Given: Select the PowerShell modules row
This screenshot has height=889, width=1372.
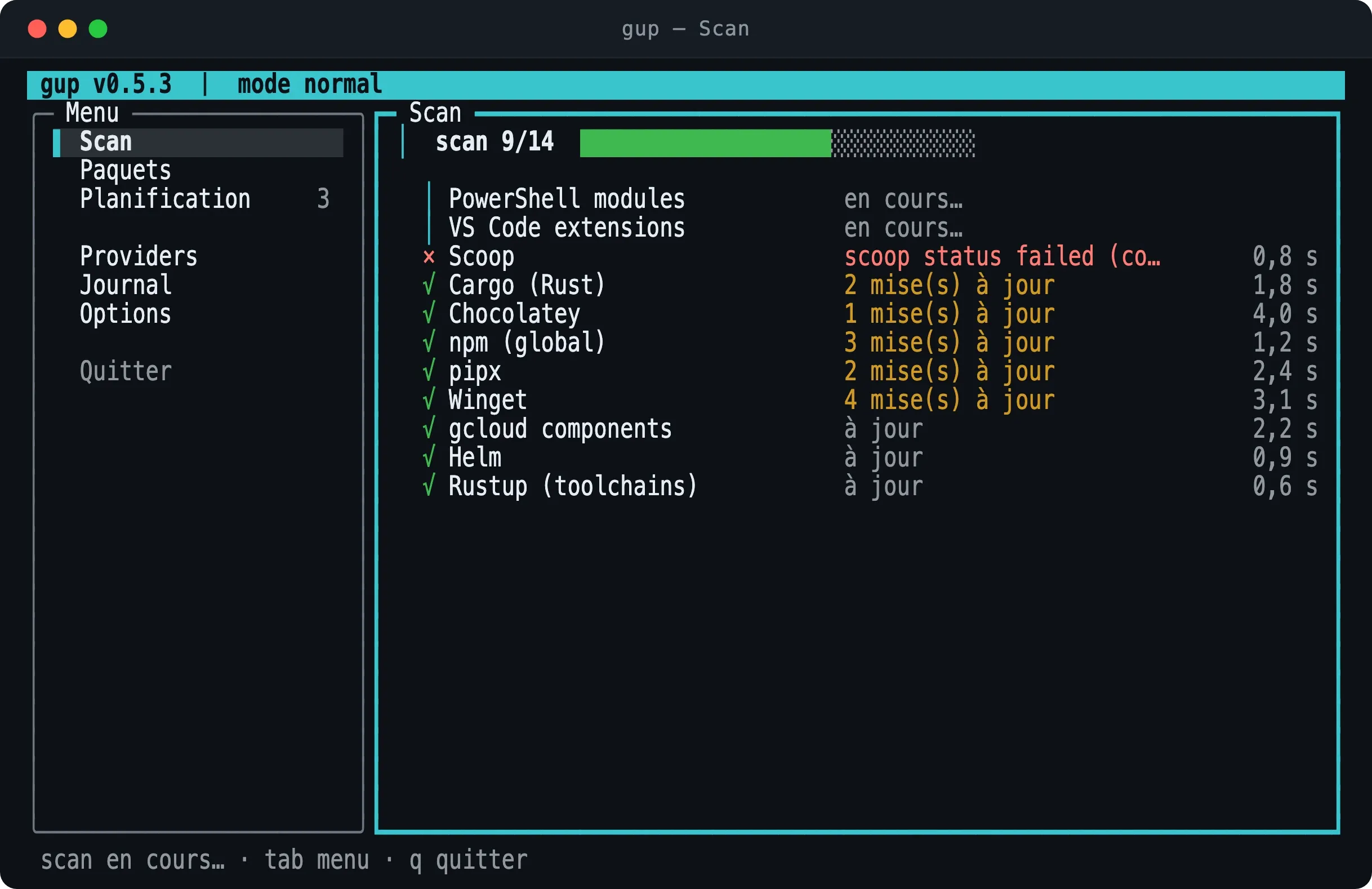Looking at the screenshot, I should (x=869, y=199).
